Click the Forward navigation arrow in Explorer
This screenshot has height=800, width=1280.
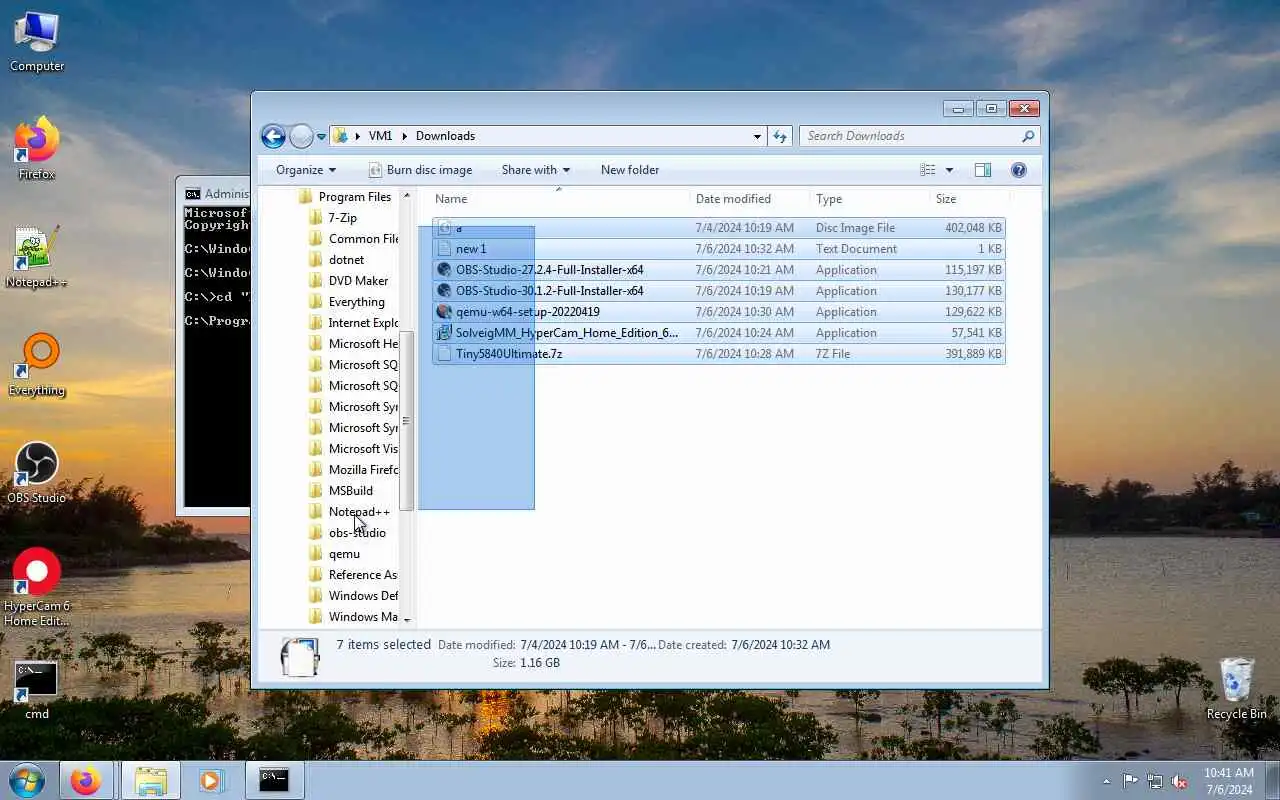(301, 136)
